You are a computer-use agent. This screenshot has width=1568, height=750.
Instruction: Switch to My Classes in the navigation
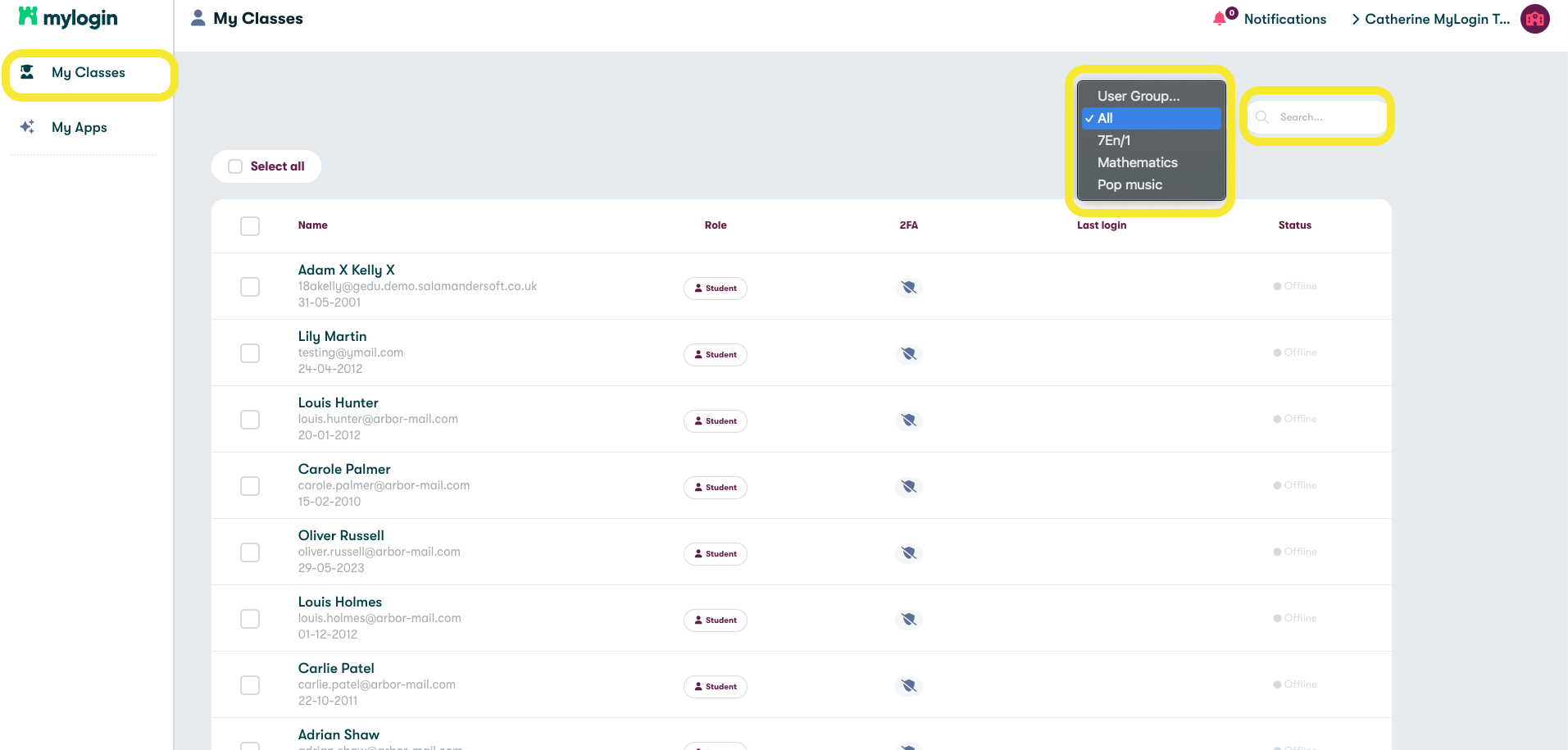[x=88, y=72]
